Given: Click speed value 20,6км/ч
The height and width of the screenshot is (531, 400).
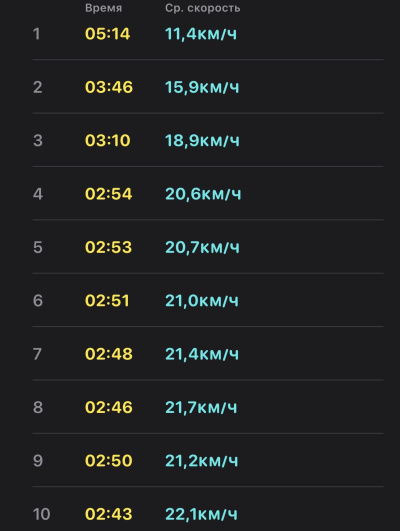Looking at the screenshot, I should click(x=203, y=194).
